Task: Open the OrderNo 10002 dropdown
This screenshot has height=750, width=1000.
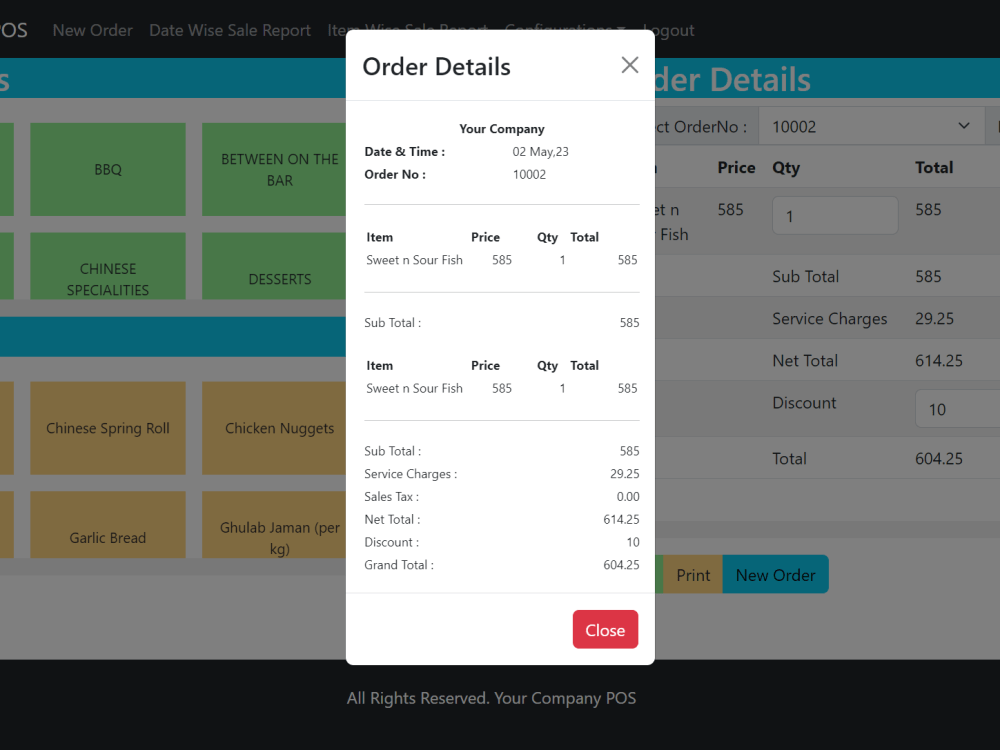Action: pos(871,126)
